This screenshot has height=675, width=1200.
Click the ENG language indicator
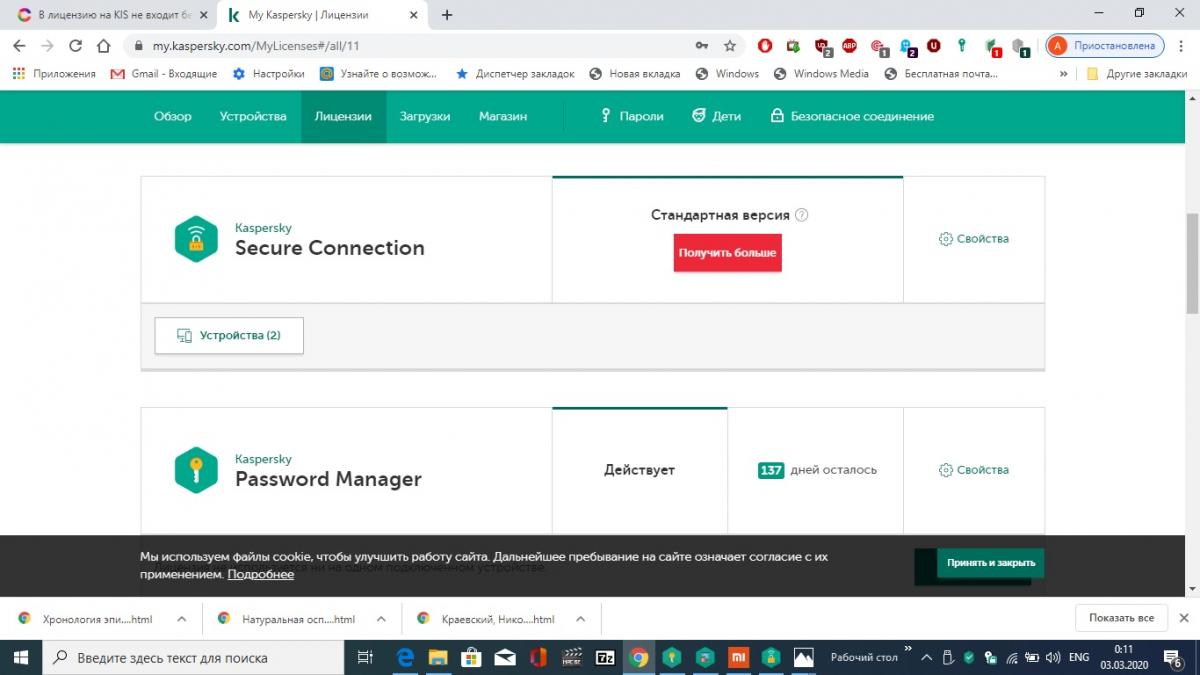coord(1079,658)
